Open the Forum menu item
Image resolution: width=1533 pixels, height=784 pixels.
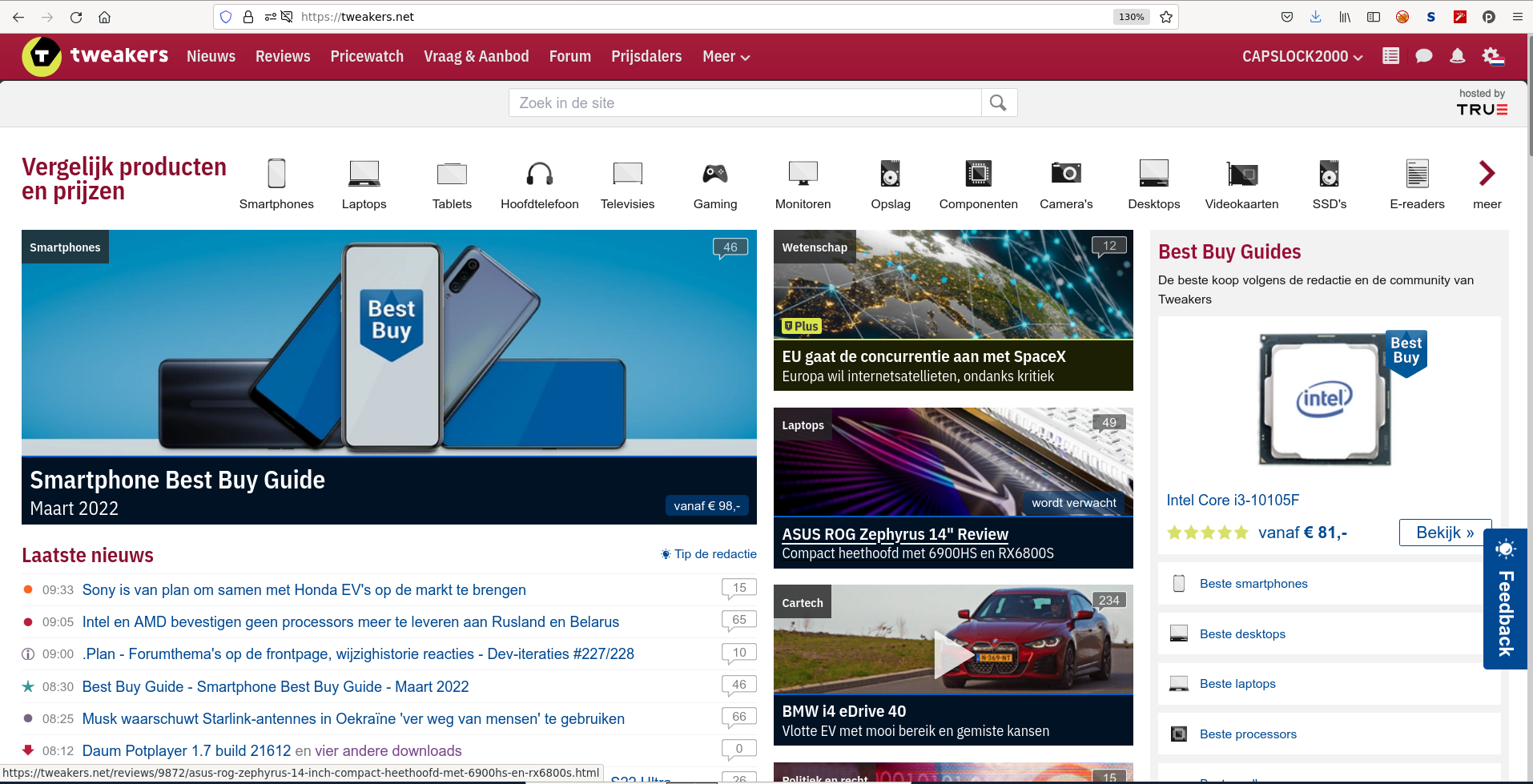tap(570, 56)
